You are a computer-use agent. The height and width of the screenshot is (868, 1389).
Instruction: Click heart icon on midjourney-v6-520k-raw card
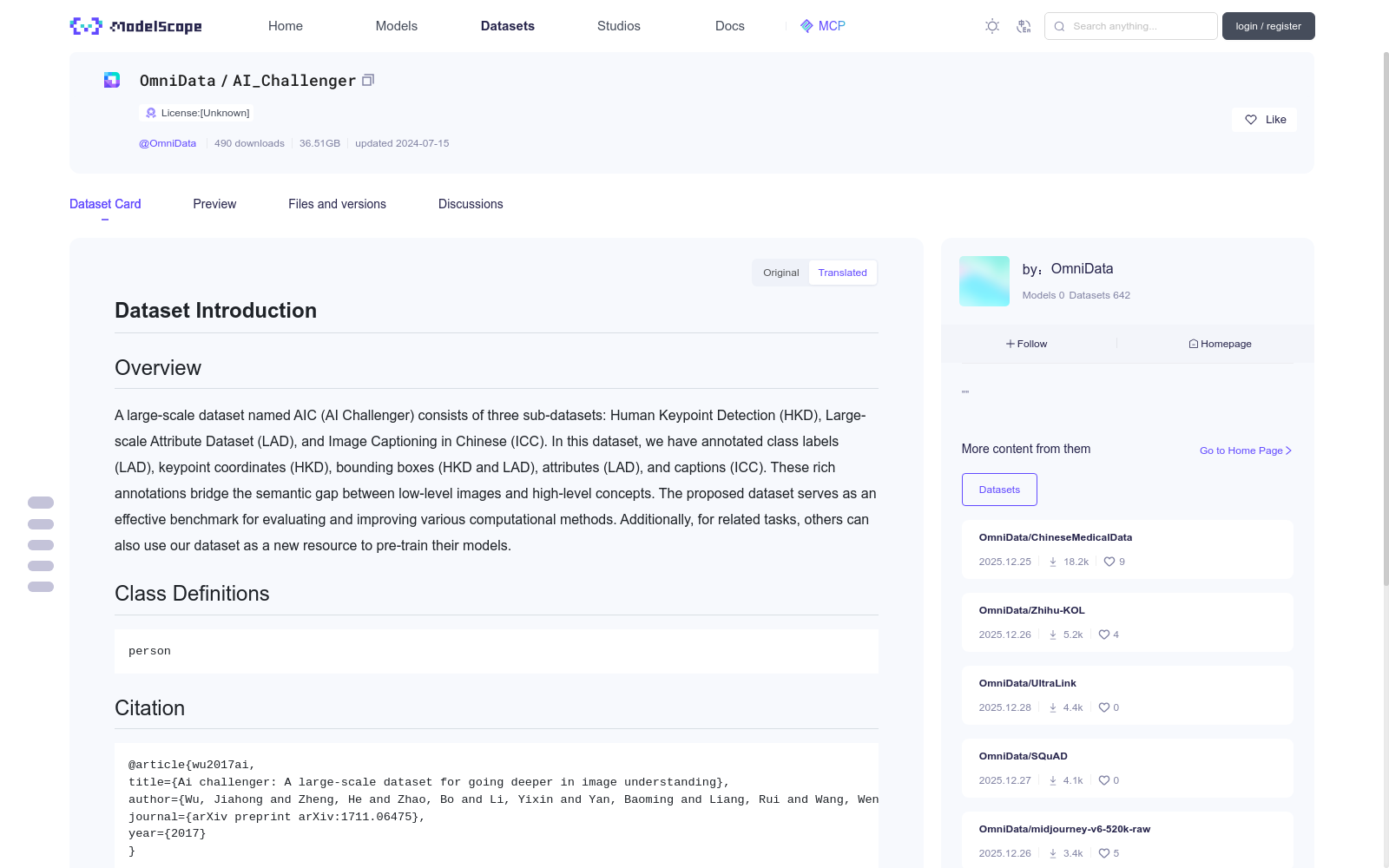click(1104, 853)
